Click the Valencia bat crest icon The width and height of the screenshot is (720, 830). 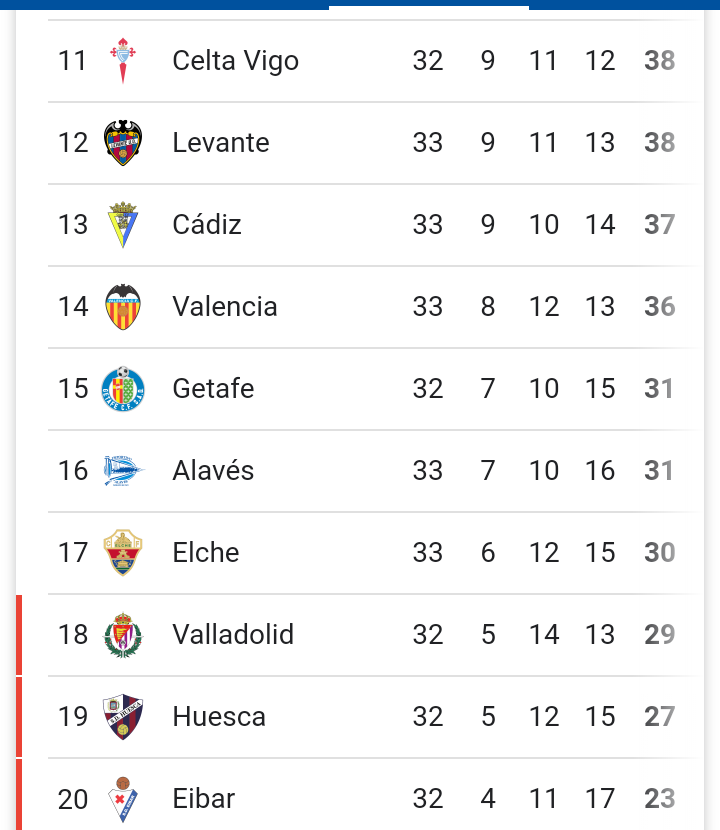(x=123, y=306)
